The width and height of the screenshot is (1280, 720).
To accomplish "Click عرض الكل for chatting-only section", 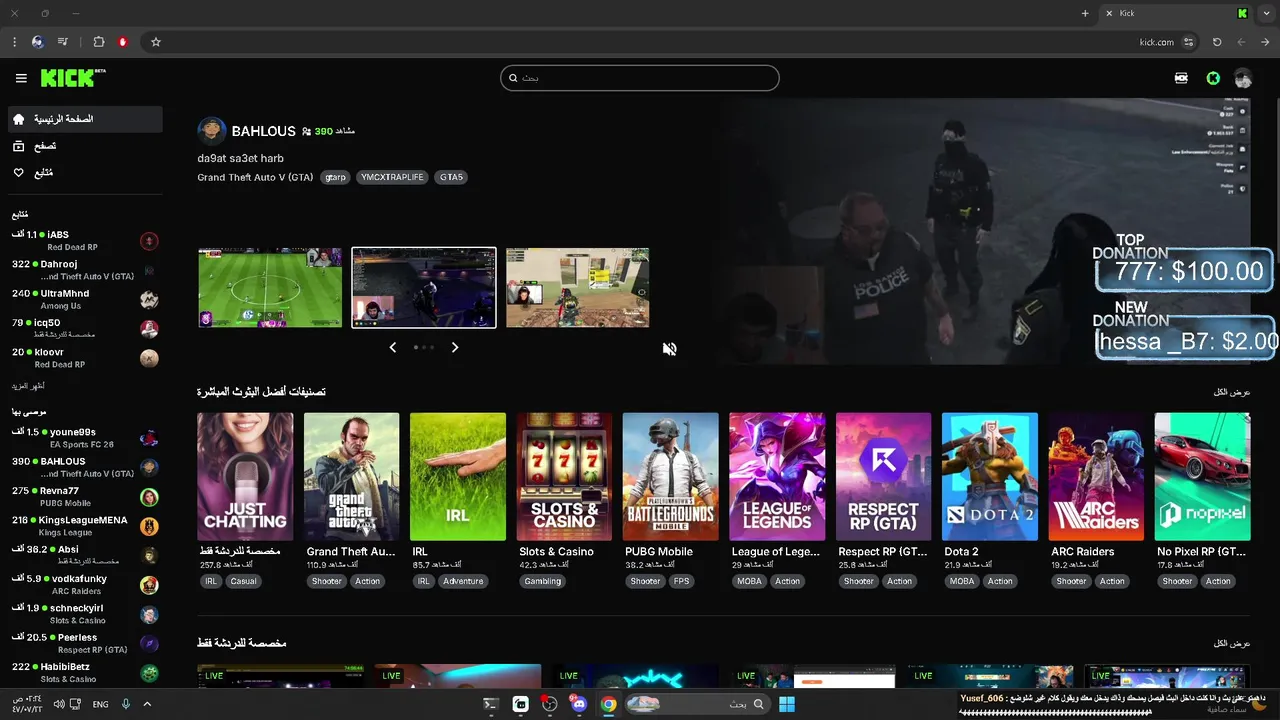I will coord(1232,643).
